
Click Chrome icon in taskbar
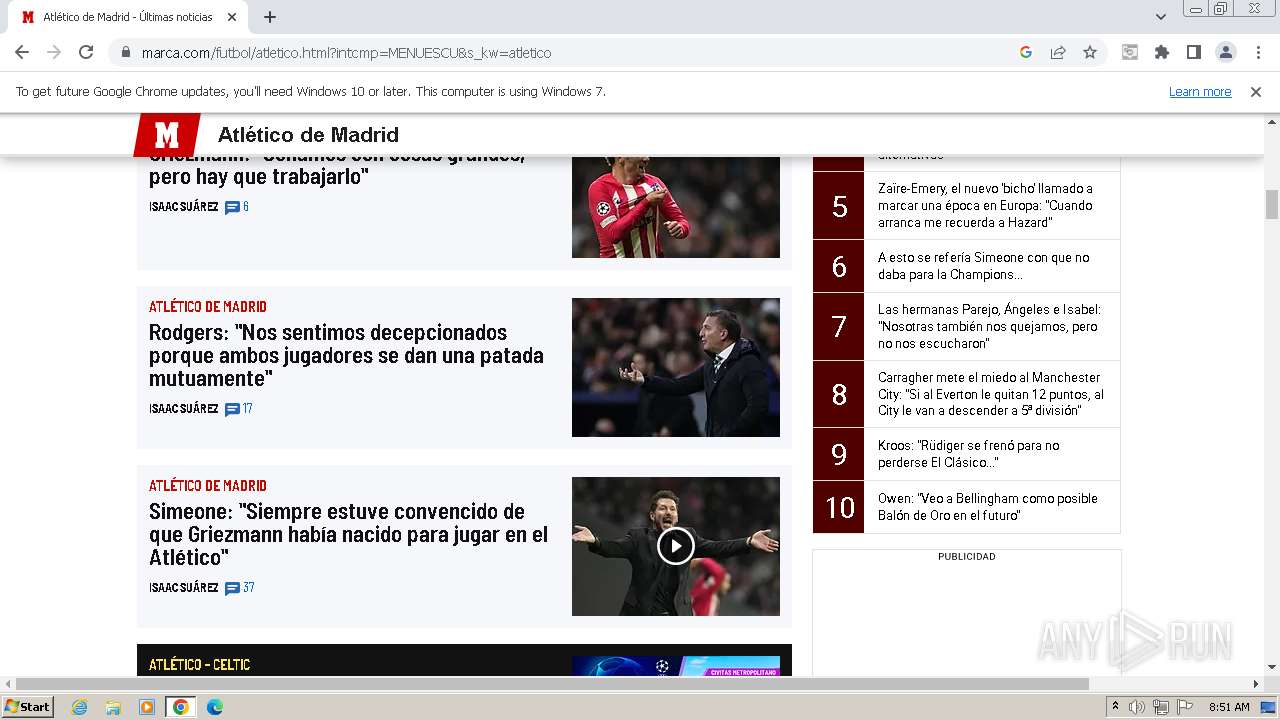181,707
